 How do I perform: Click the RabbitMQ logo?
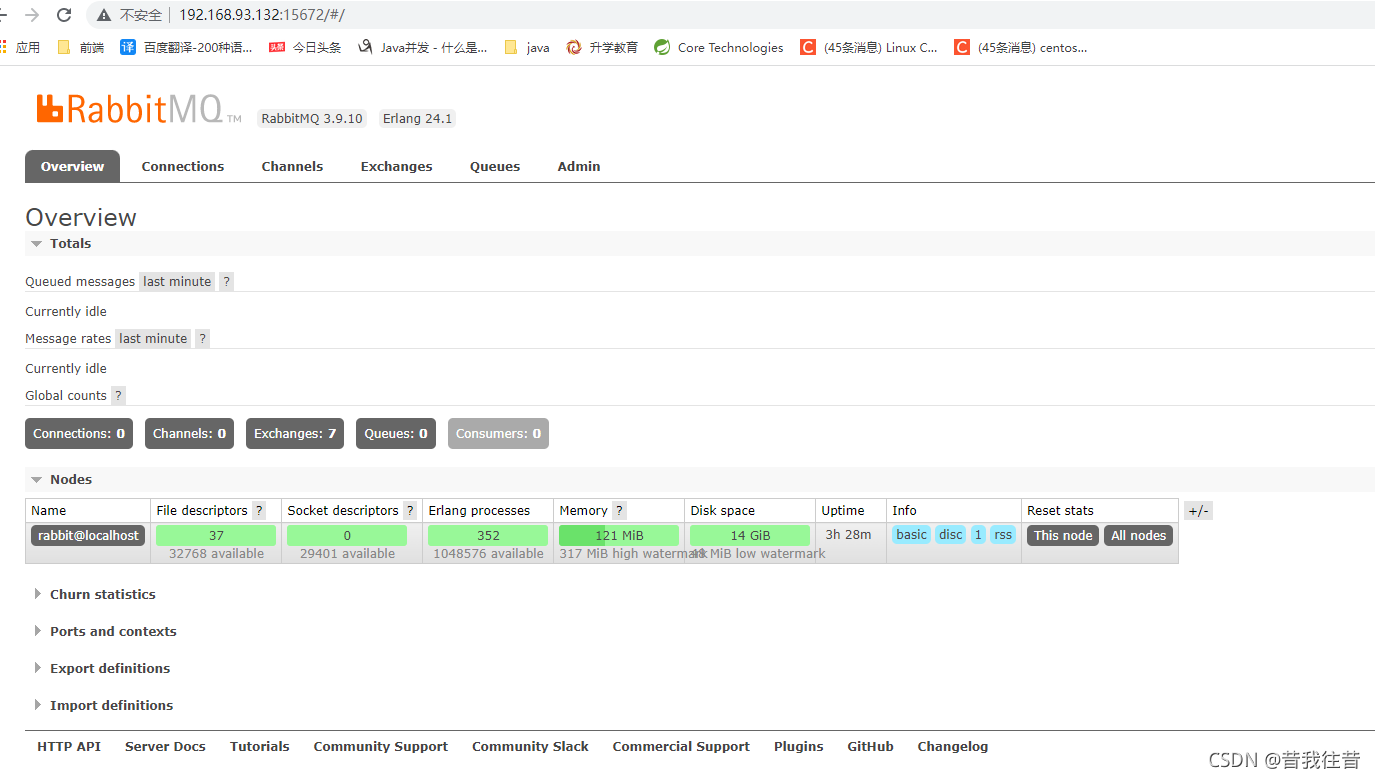coord(139,109)
